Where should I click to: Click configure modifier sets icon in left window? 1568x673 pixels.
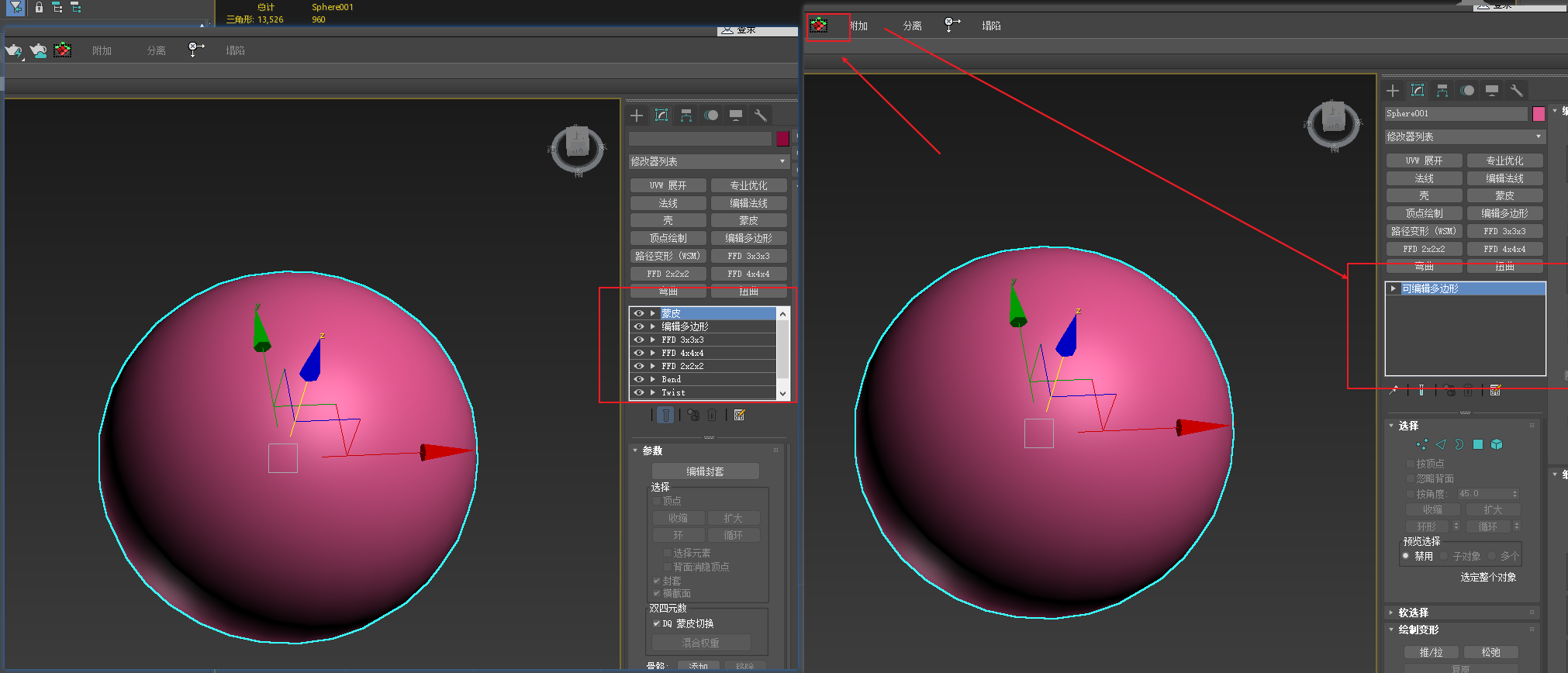coord(739,416)
